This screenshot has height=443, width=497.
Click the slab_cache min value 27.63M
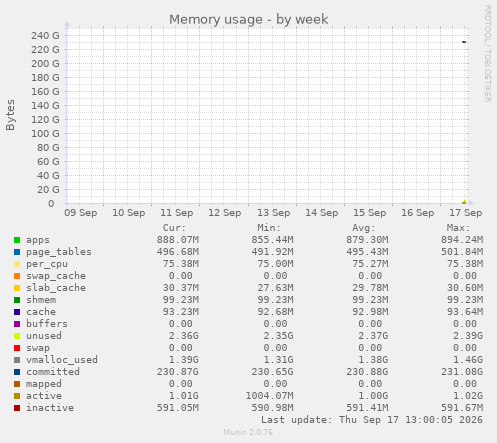pyautogui.click(x=275, y=288)
